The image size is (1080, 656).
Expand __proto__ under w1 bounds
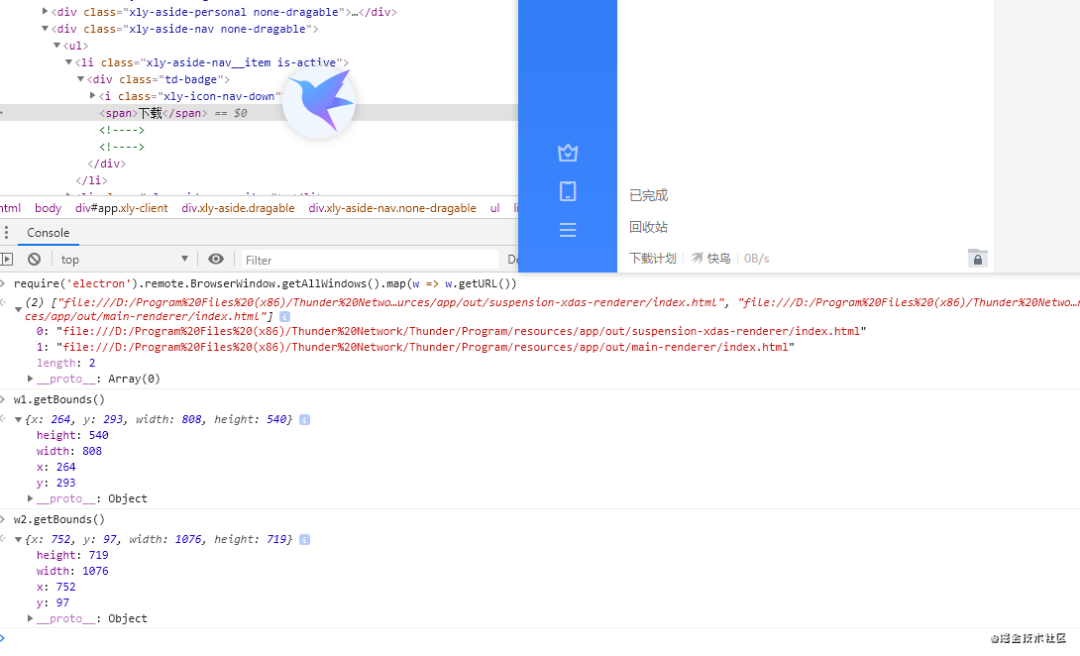coord(30,498)
